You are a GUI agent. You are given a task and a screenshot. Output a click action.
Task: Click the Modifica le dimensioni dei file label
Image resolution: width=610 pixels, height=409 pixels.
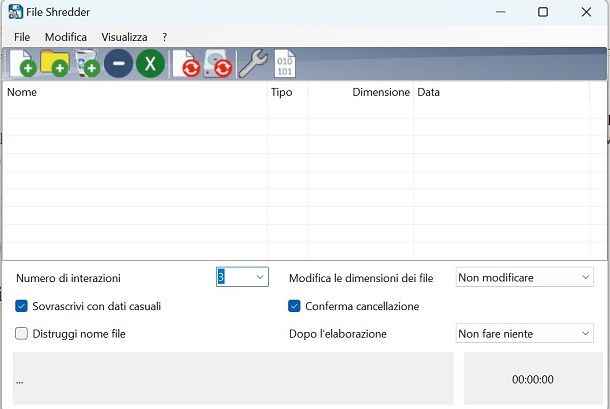[361, 278]
